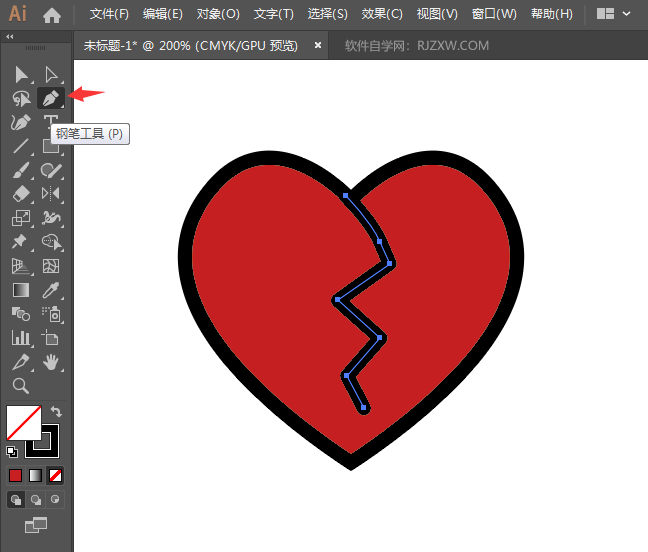The width and height of the screenshot is (648, 552).
Task: Choose the Paintbrush tool
Action: (x=21, y=170)
